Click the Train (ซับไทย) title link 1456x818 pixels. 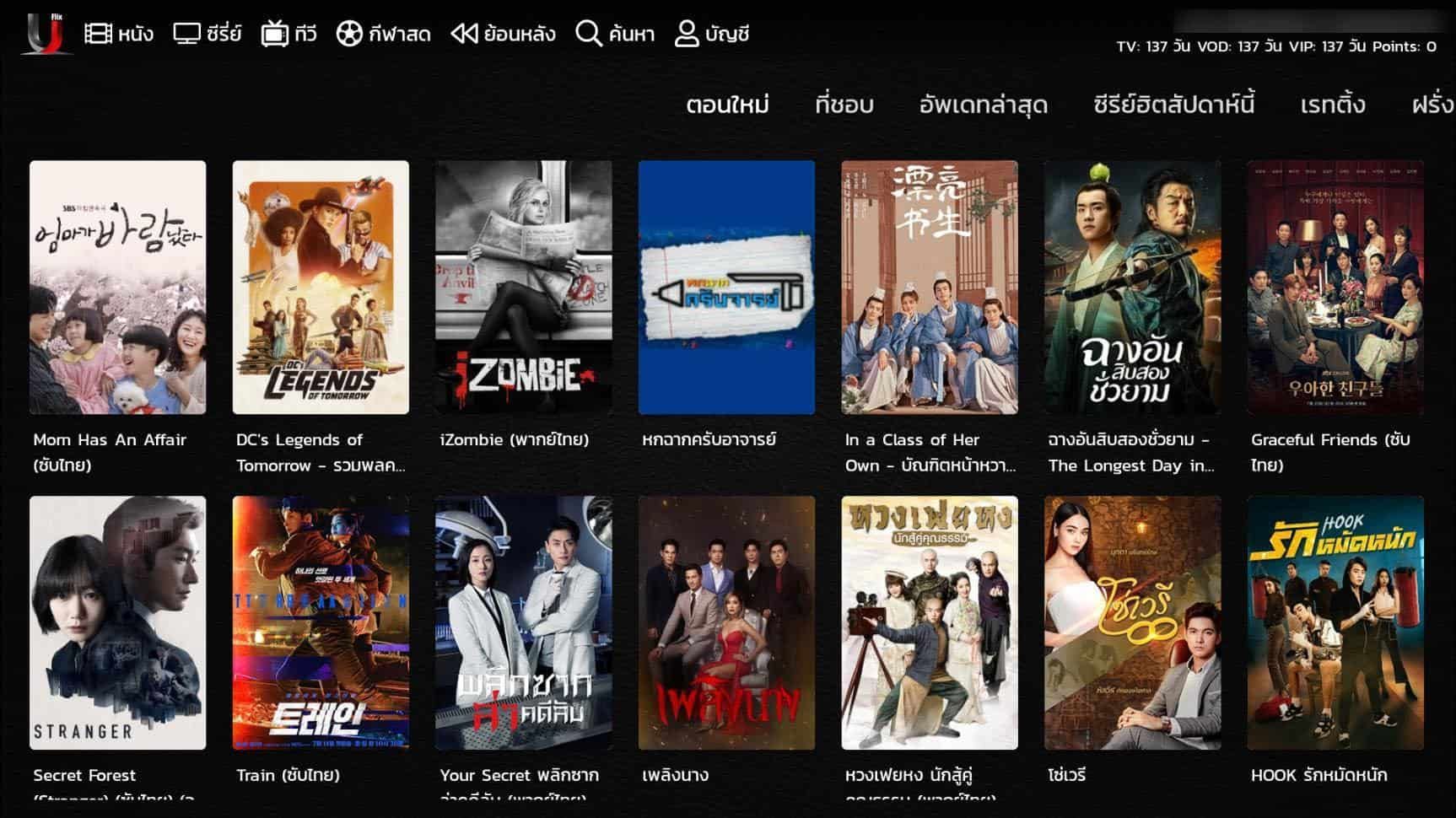pos(288,775)
